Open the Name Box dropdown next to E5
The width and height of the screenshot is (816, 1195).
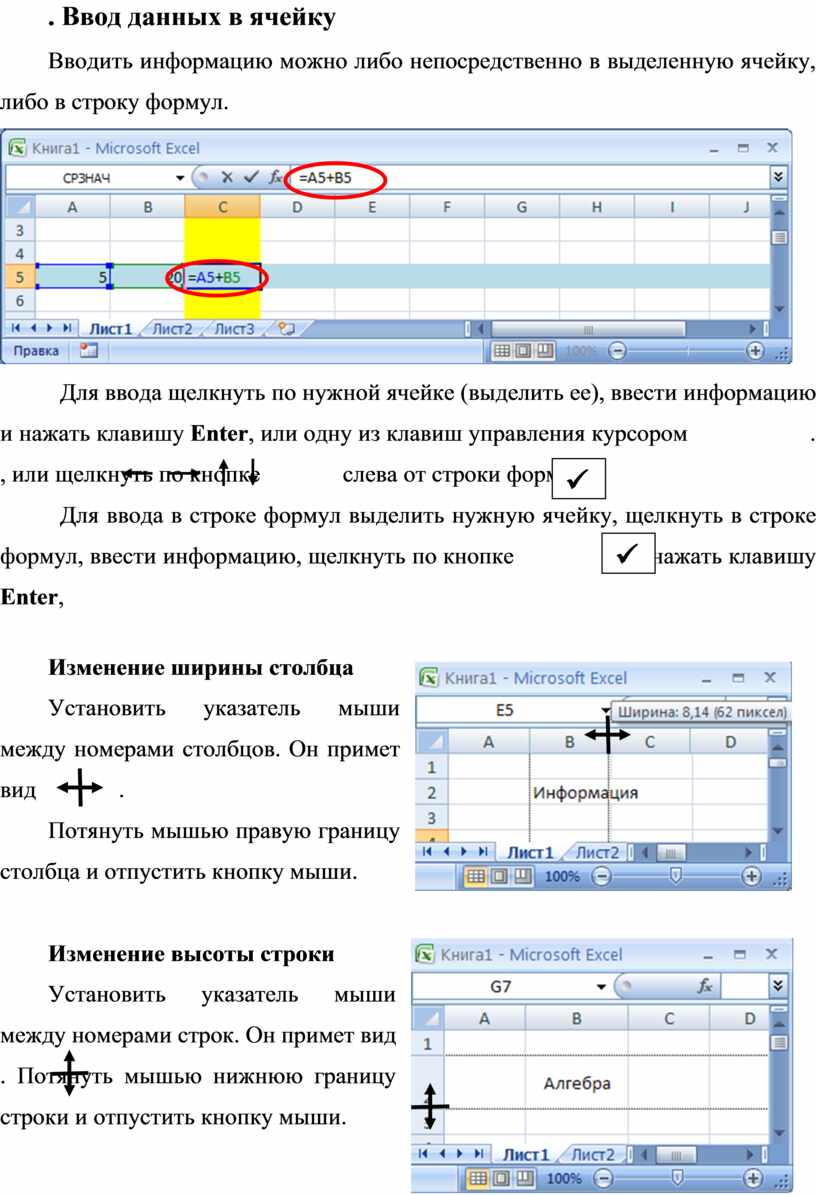604,711
